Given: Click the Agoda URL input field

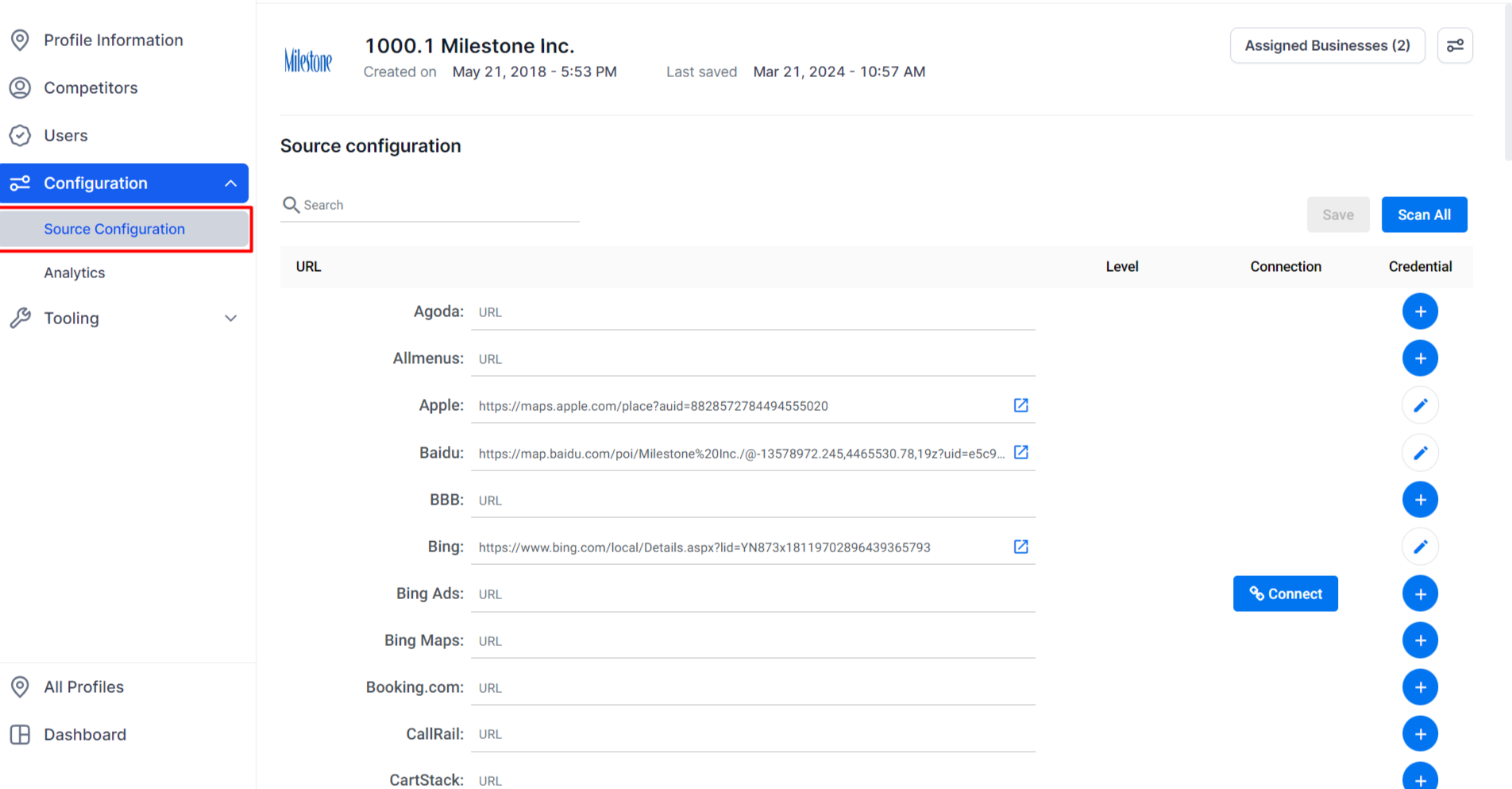Looking at the screenshot, I should 753,312.
